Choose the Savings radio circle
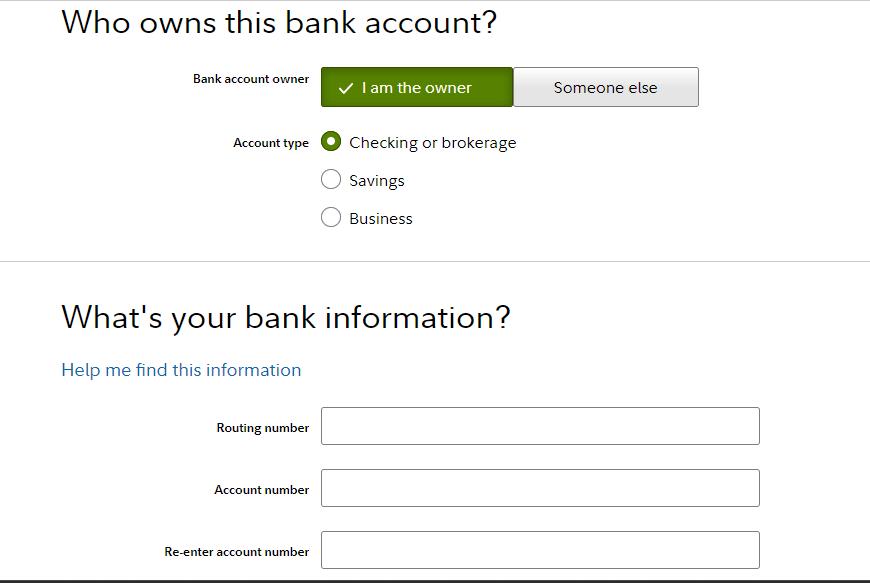The image size is (870, 583). 331,180
